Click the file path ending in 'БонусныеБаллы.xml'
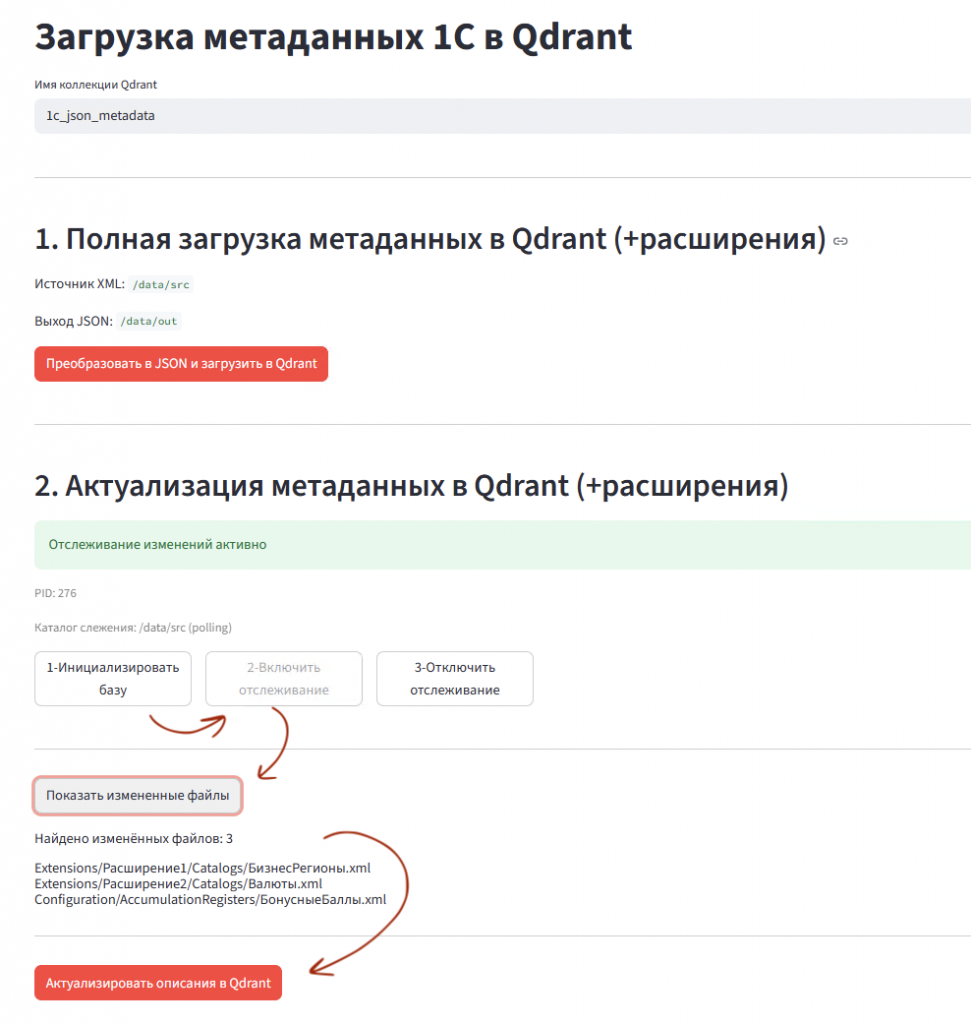This screenshot has height=1024, width=971. 210,899
